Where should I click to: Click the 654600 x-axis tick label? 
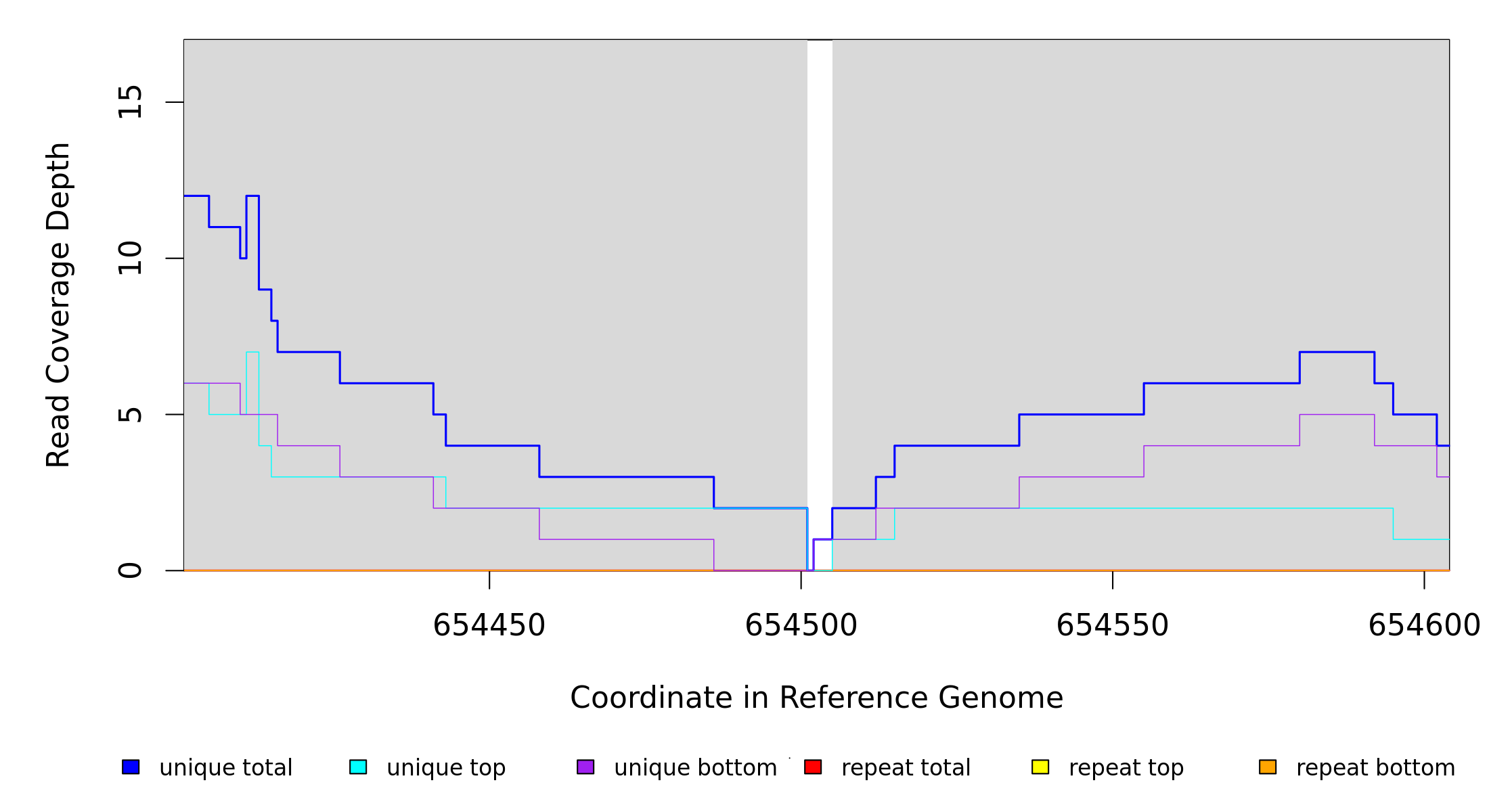(1424, 626)
